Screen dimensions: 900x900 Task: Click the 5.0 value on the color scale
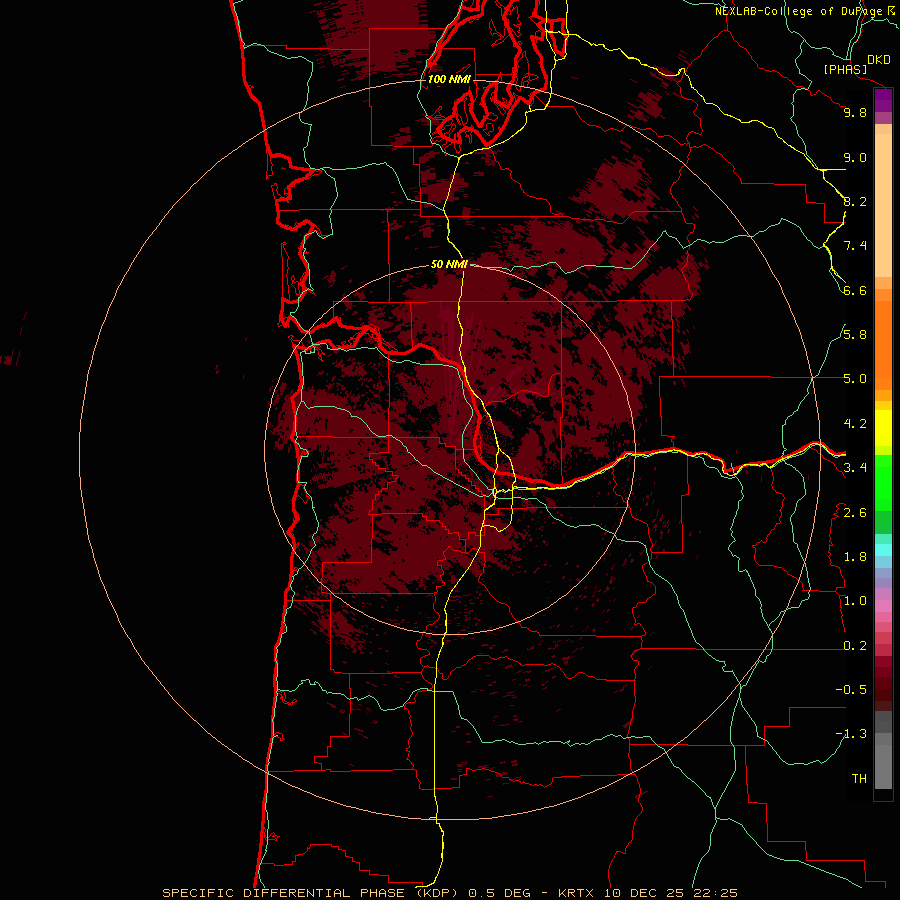(x=855, y=379)
